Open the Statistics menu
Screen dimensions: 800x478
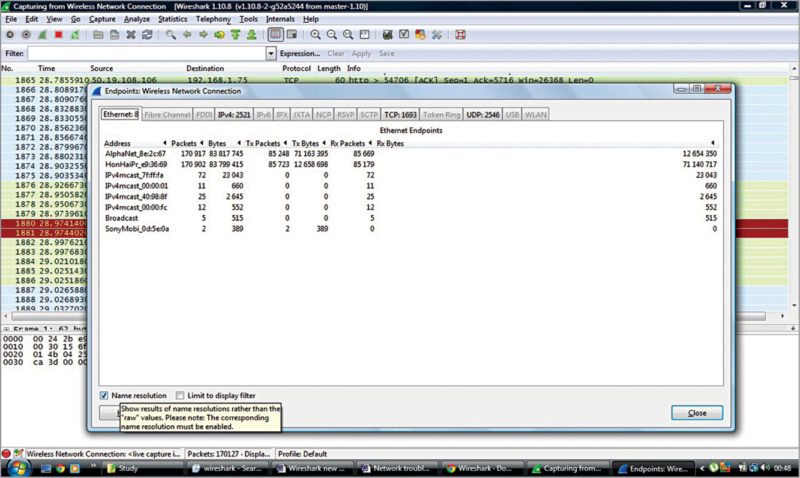click(172, 19)
